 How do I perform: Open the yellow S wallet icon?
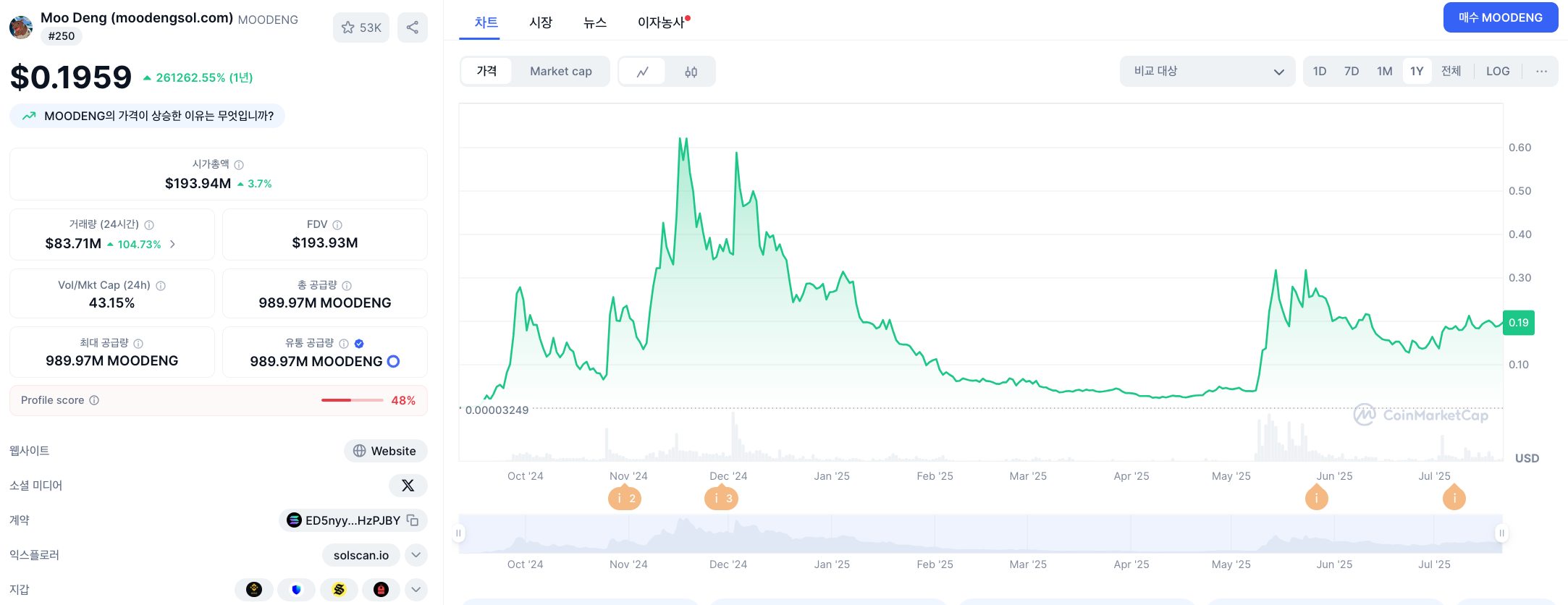point(339,590)
